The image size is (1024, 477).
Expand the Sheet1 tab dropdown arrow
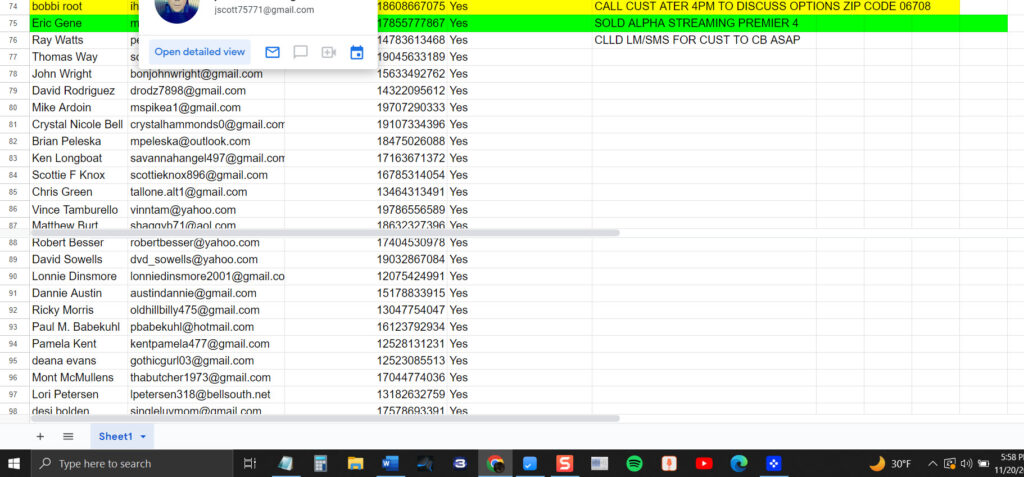[144, 437]
